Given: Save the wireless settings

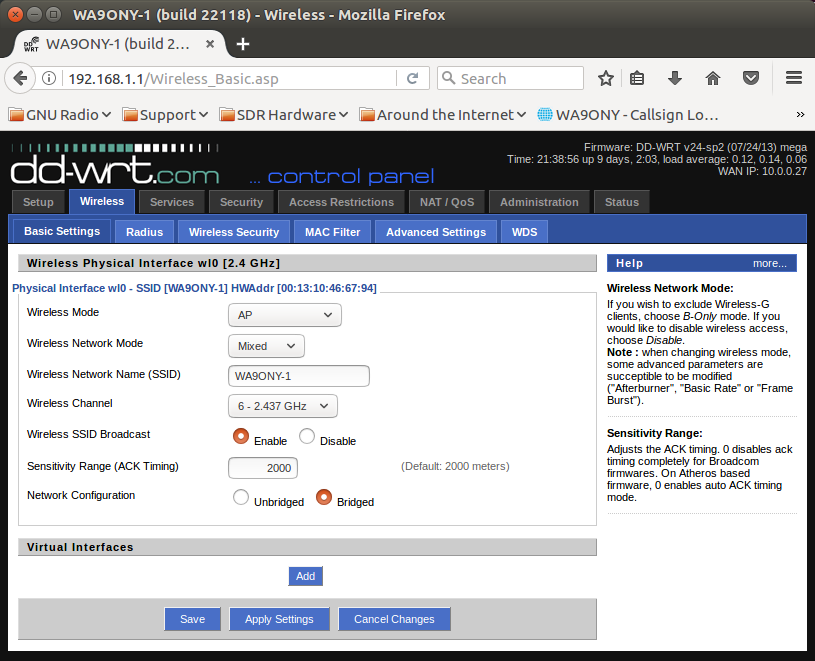Looking at the screenshot, I should [192, 619].
